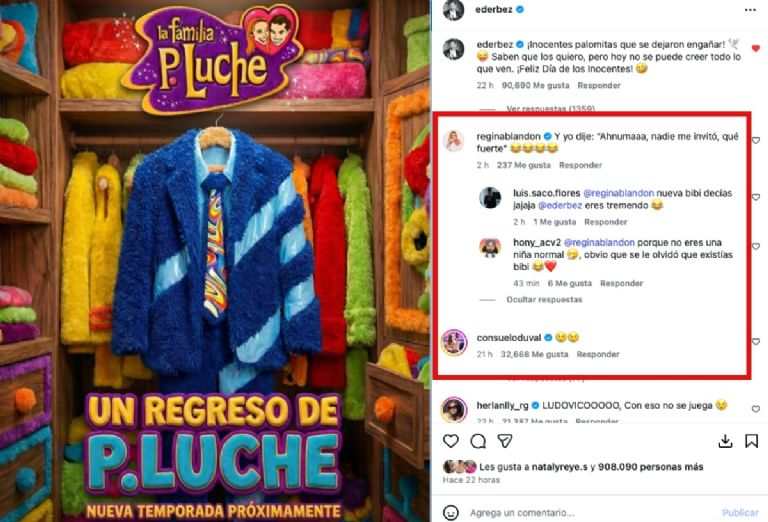The height and width of the screenshot is (522, 768).
Task: Open the emoji picker smiley icon
Action: 451,512
